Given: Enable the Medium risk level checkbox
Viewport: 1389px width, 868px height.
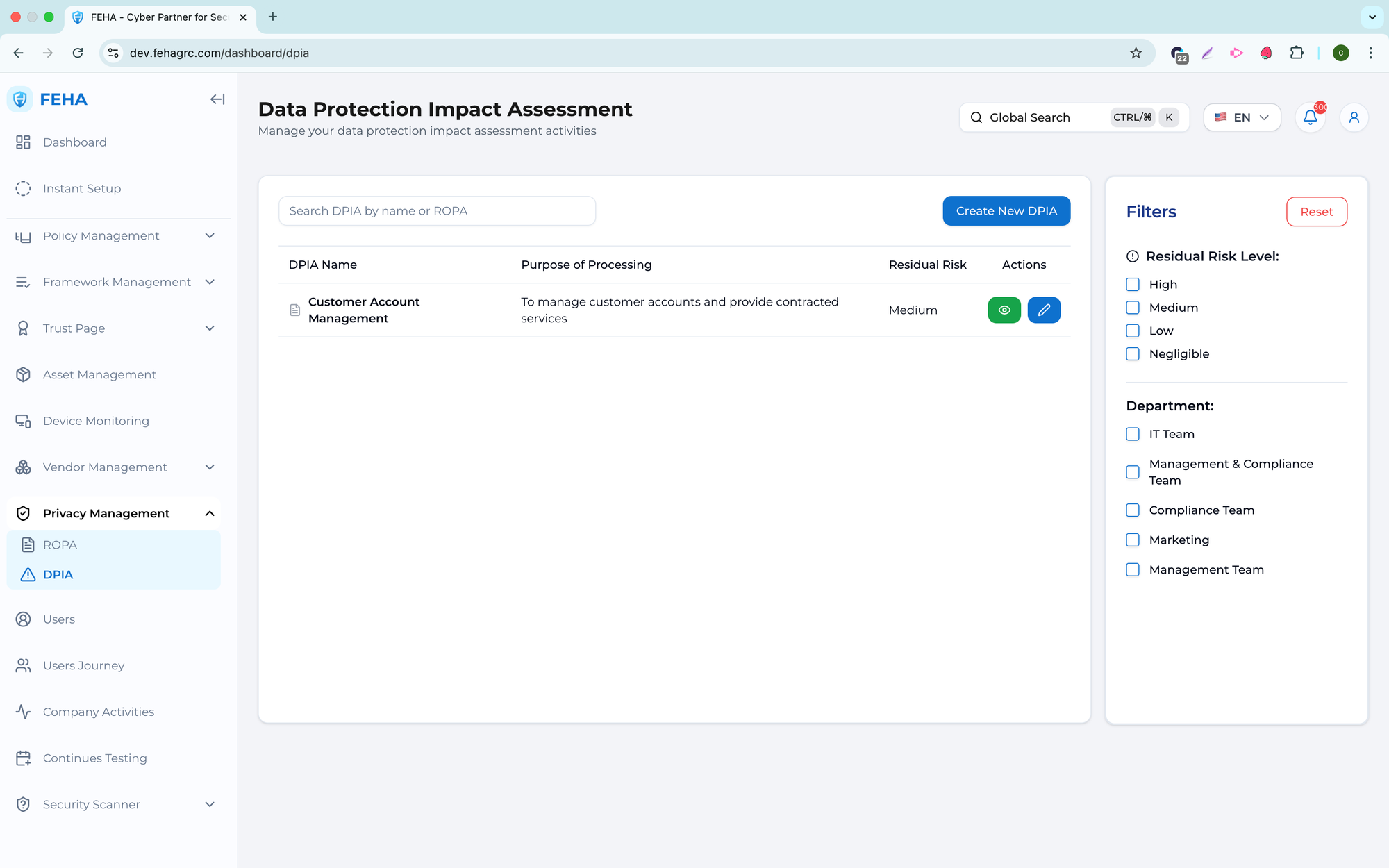Looking at the screenshot, I should coord(1133,308).
